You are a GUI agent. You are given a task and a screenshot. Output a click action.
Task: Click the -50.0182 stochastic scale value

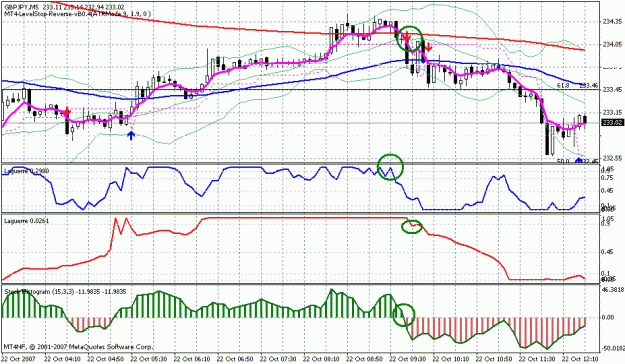[x=612, y=348]
